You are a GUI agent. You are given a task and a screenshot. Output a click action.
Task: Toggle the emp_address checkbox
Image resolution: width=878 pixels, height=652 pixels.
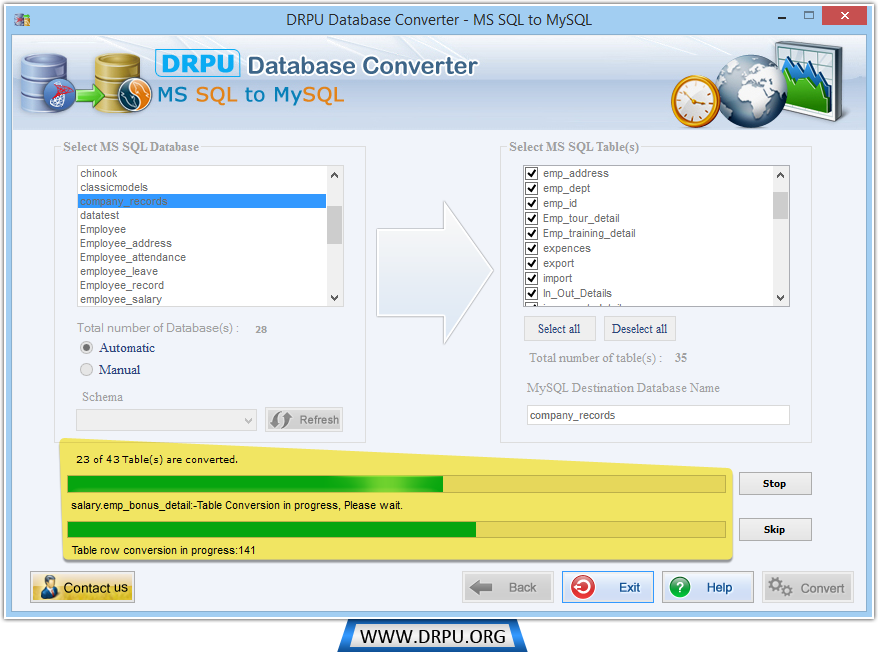531,174
